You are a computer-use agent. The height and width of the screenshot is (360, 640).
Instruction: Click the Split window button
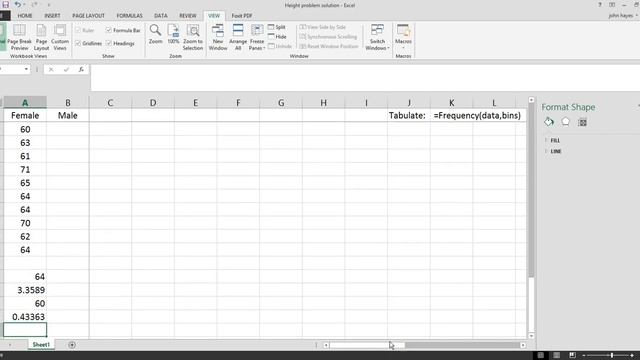click(277, 27)
